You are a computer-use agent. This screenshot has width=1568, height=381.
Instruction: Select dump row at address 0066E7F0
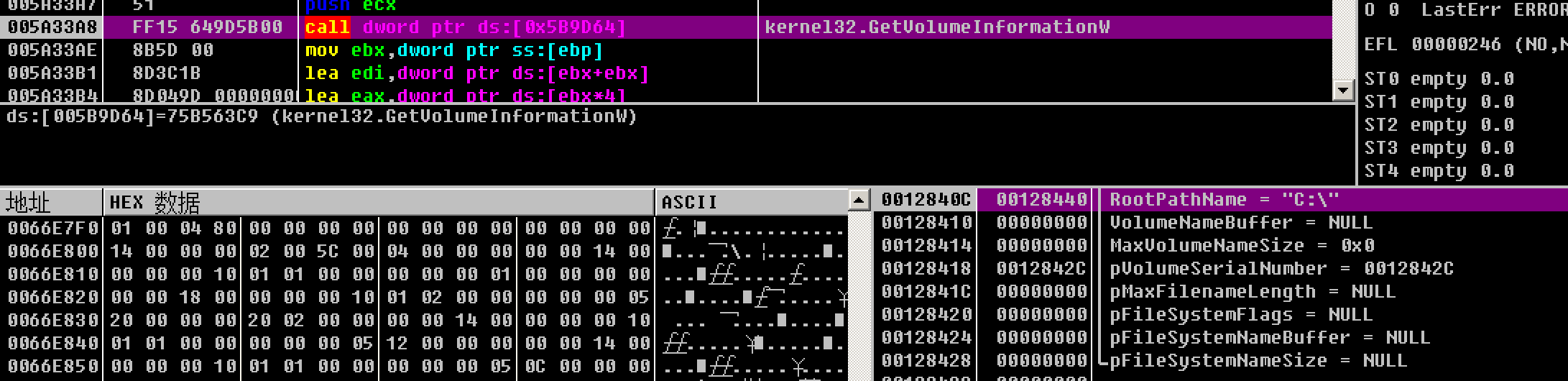(424, 229)
